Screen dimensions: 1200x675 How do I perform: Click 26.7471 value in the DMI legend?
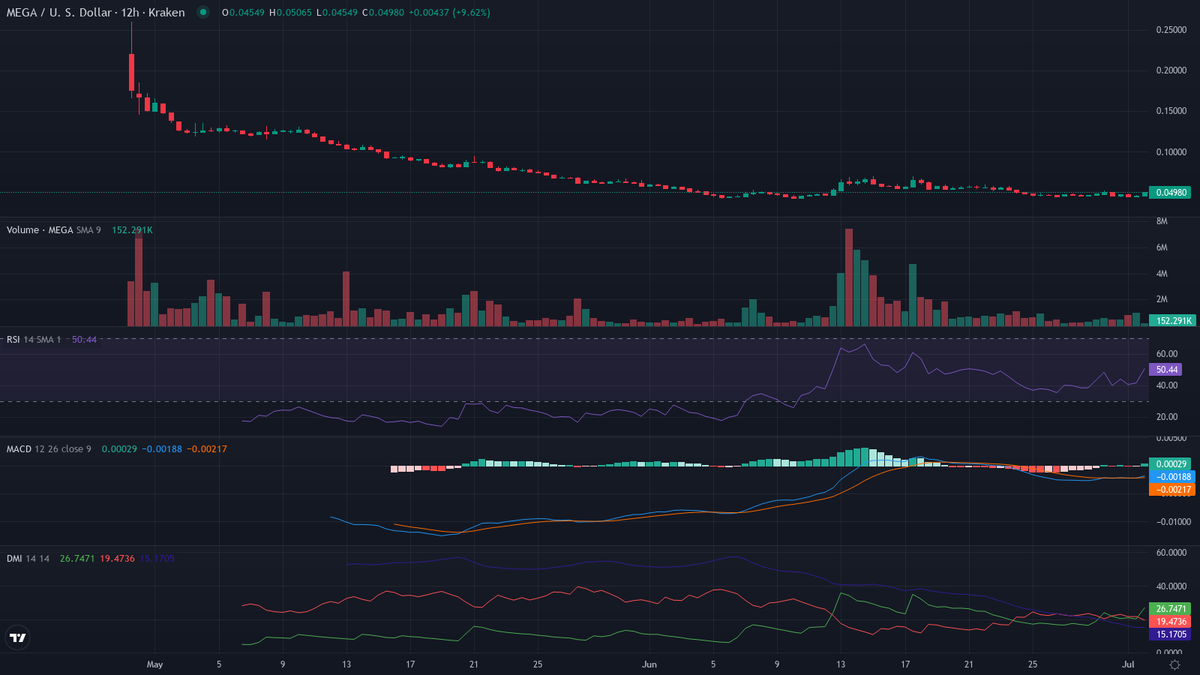pos(78,558)
